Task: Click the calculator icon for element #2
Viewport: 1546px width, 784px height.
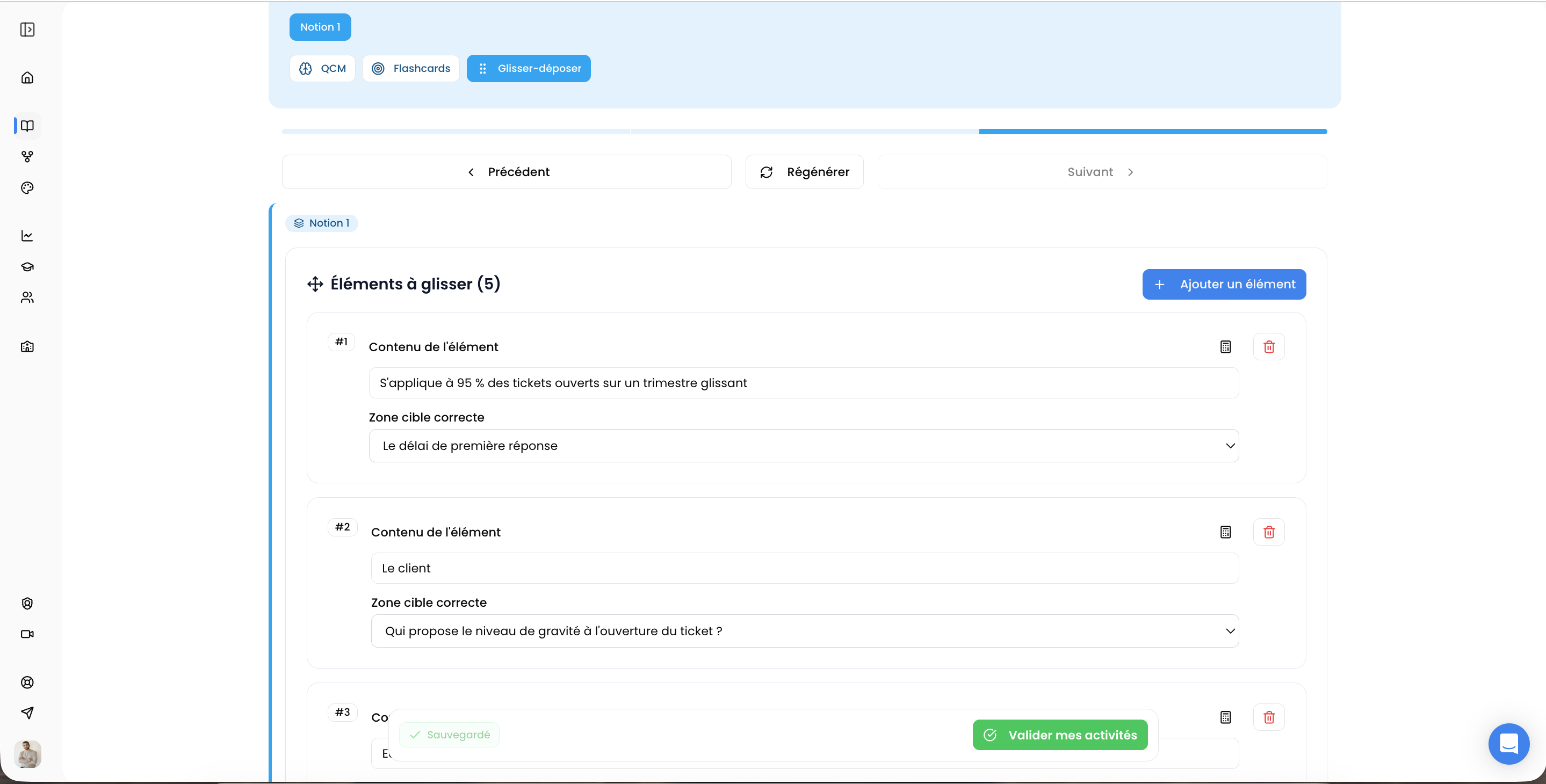Action: click(x=1225, y=532)
